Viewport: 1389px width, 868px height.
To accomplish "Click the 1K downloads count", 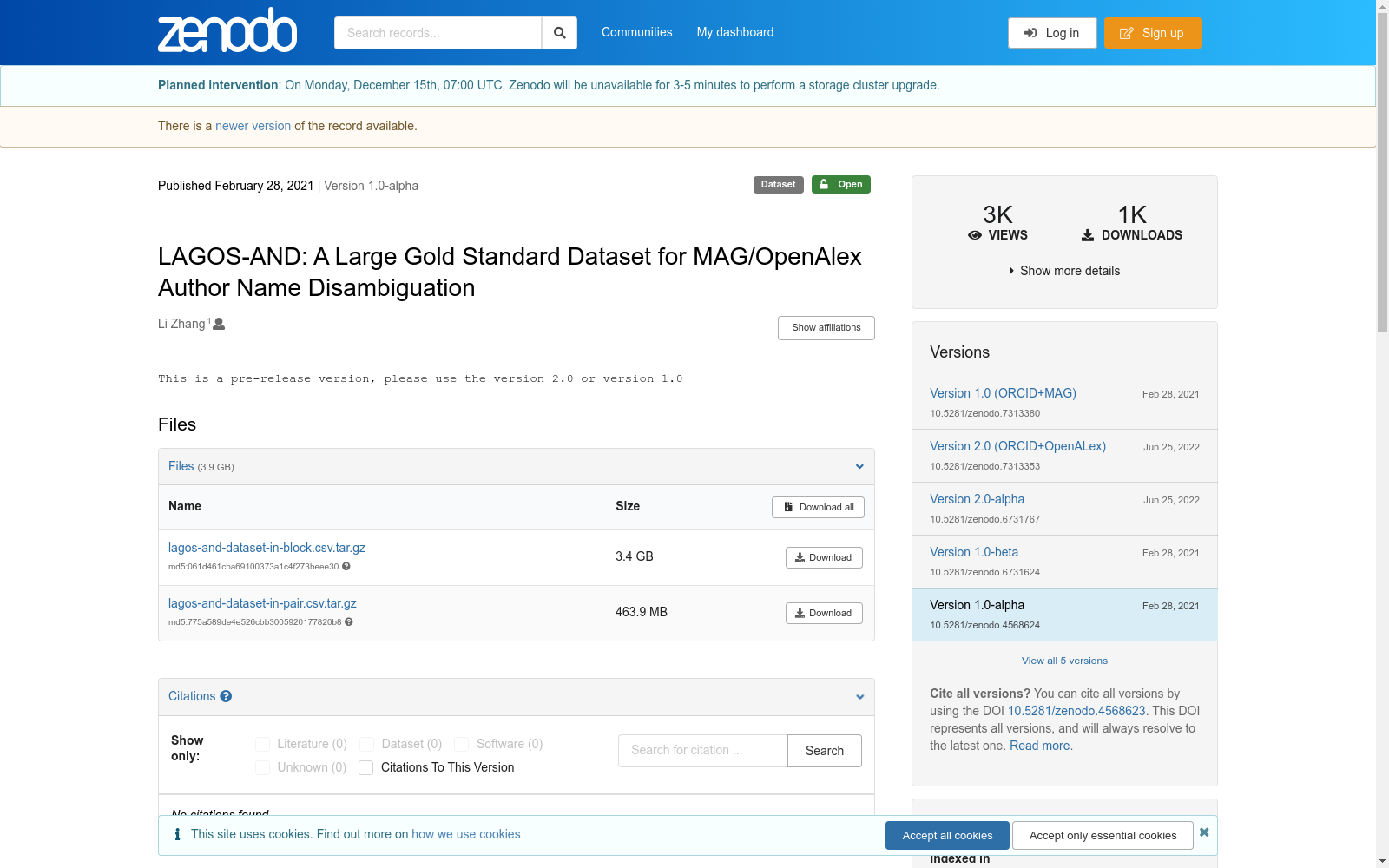I will 1132,214.
